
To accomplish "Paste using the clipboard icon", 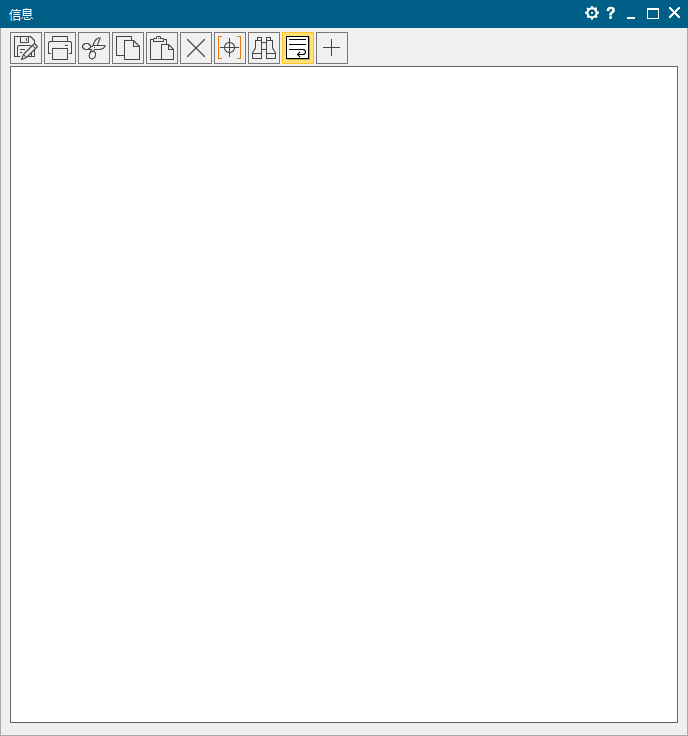I will (162, 48).
